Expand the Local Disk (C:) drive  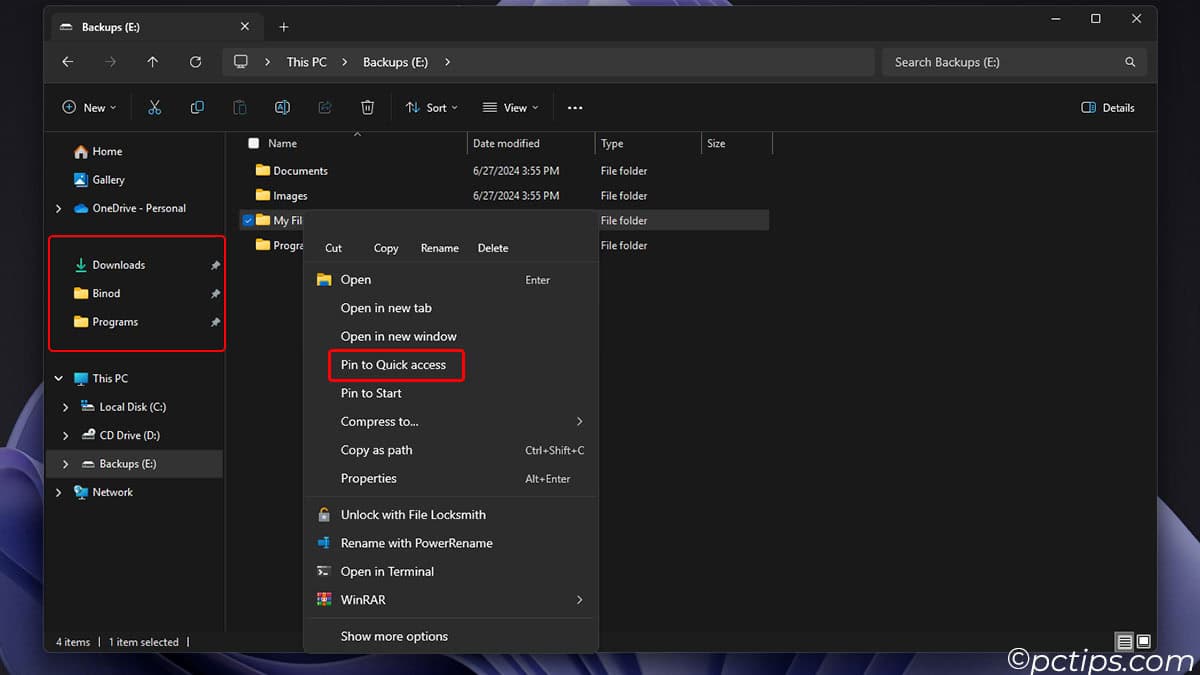pos(66,406)
